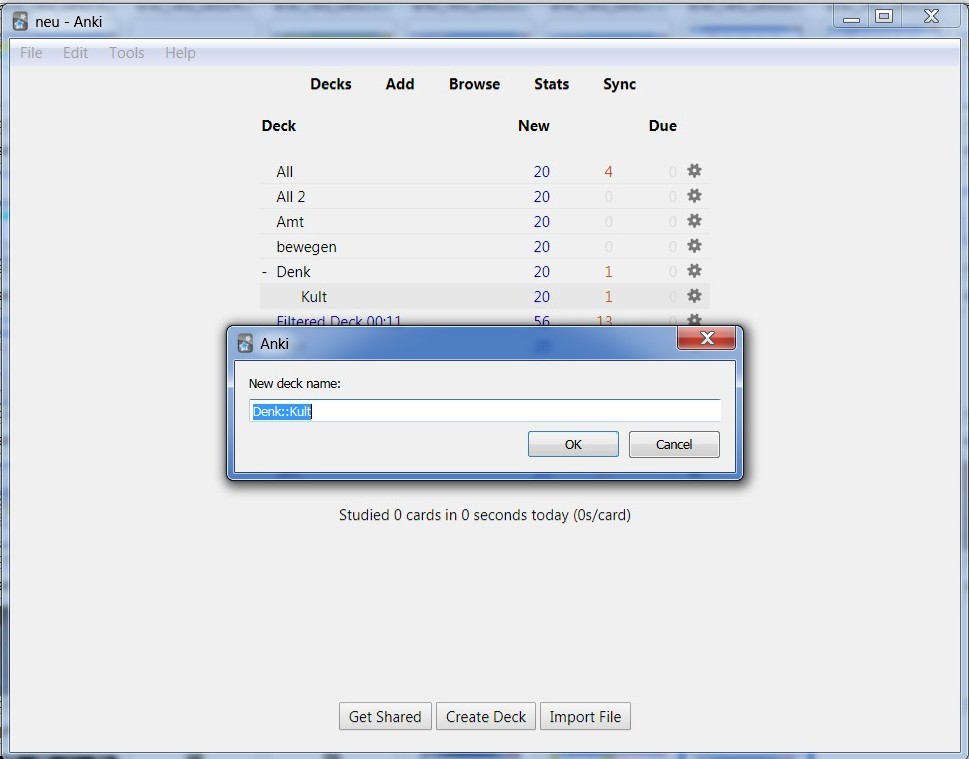
Task: Show the Stats view
Action: point(551,84)
